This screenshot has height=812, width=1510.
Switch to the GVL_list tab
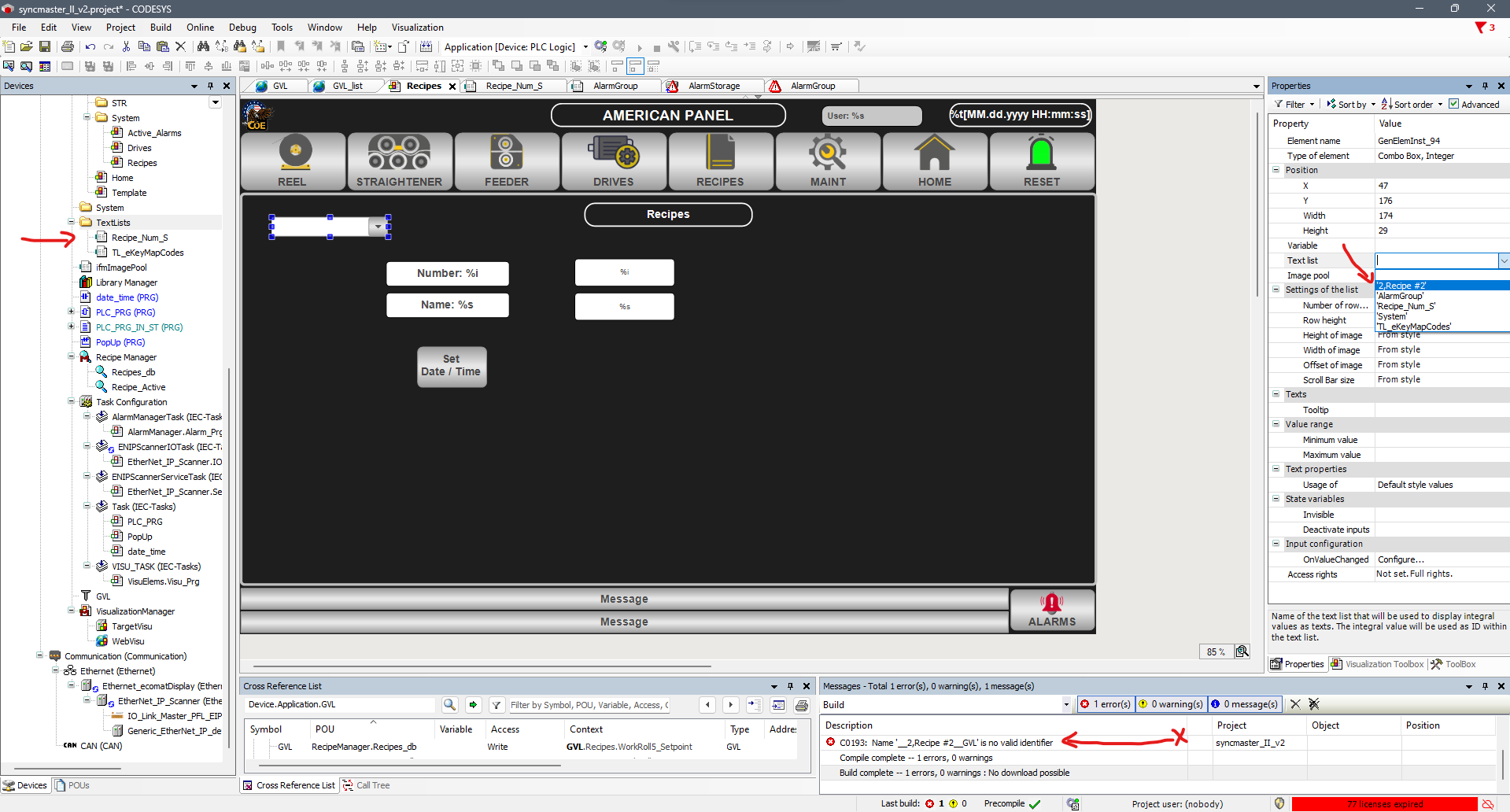[347, 86]
